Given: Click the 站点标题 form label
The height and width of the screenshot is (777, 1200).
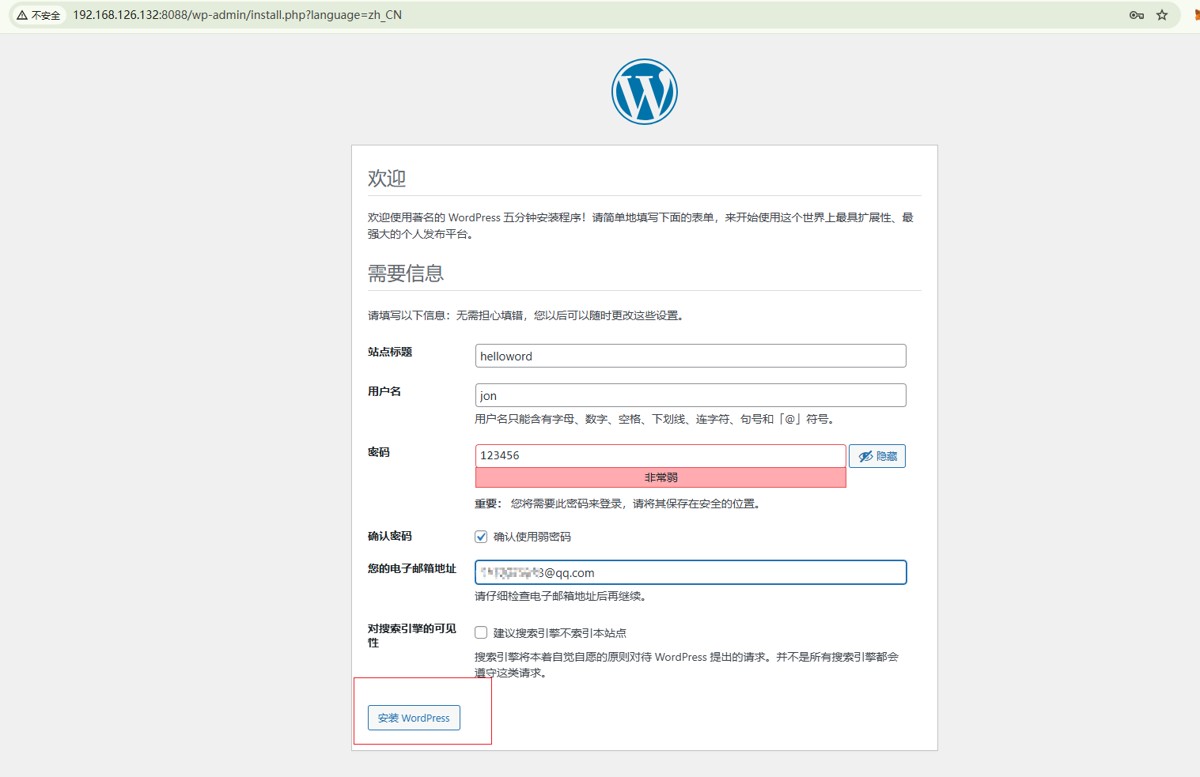Looking at the screenshot, I should 390,352.
